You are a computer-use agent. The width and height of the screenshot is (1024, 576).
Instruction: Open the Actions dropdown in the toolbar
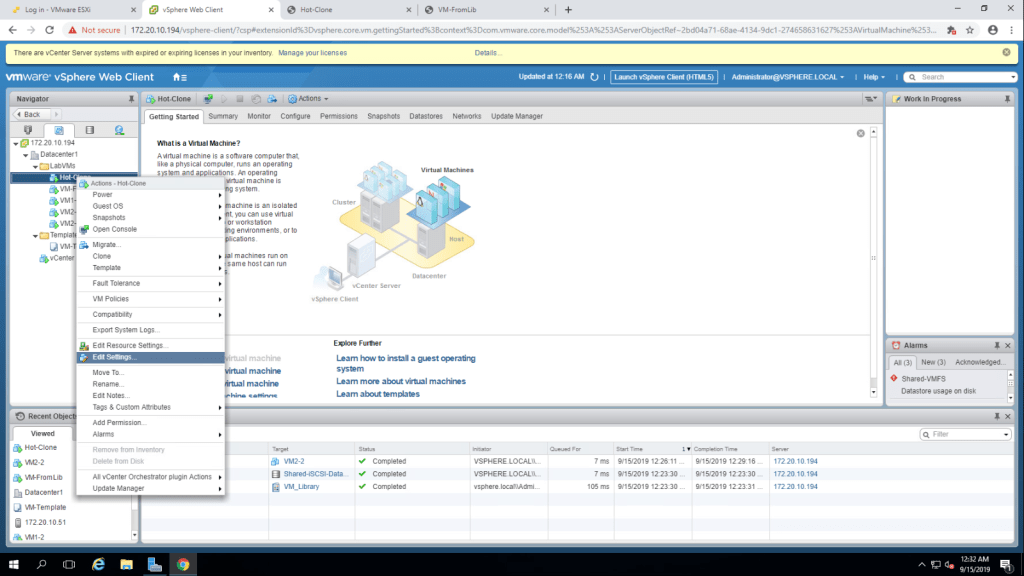coord(308,99)
